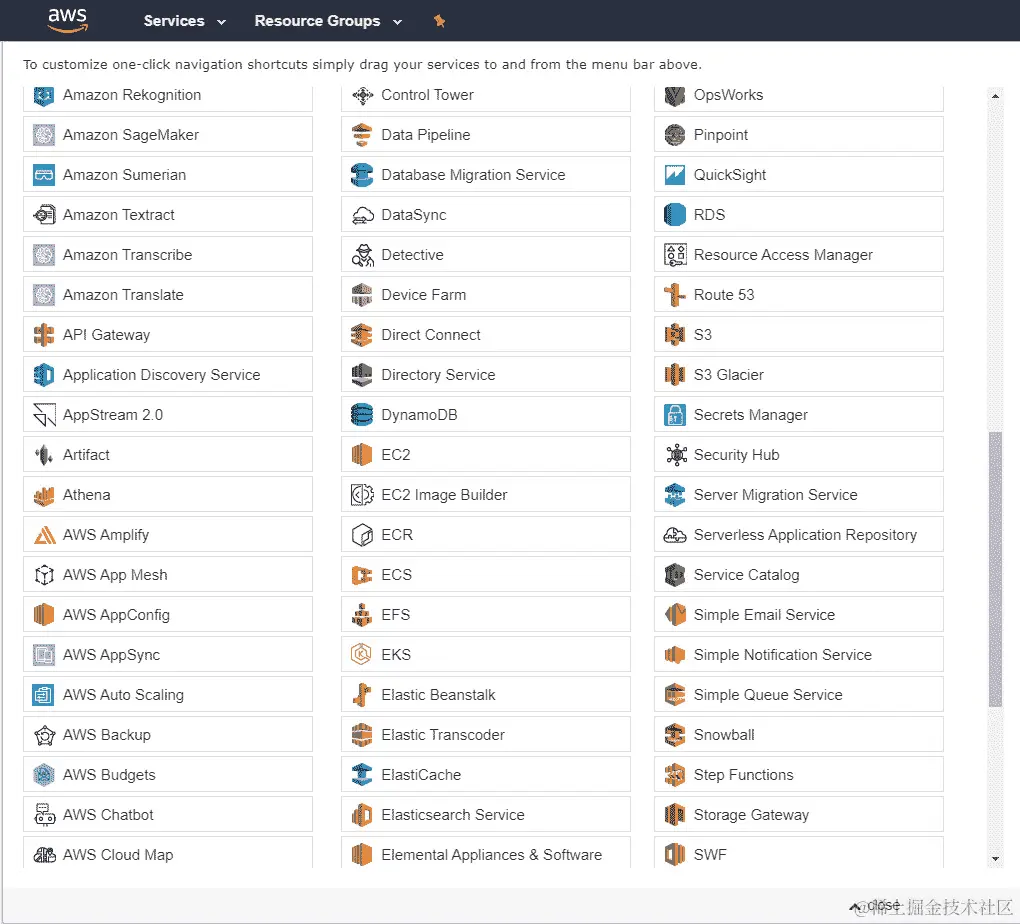This screenshot has height=924, width=1020.
Task: Click the Detective icon
Action: 362,255
